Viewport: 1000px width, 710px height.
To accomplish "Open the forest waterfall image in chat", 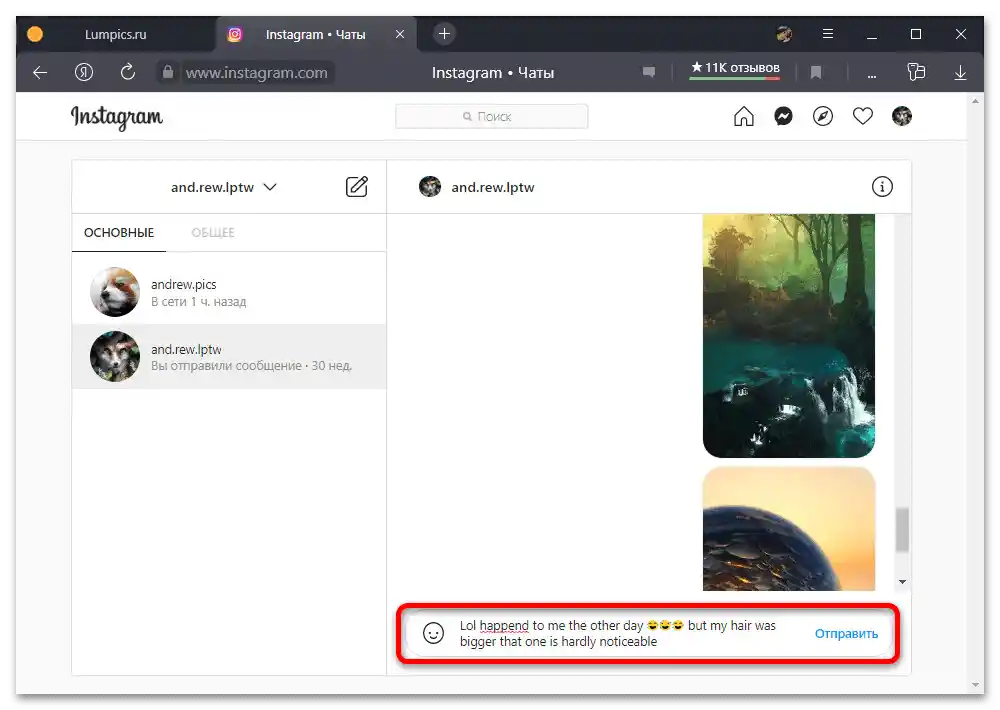I will pos(789,336).
